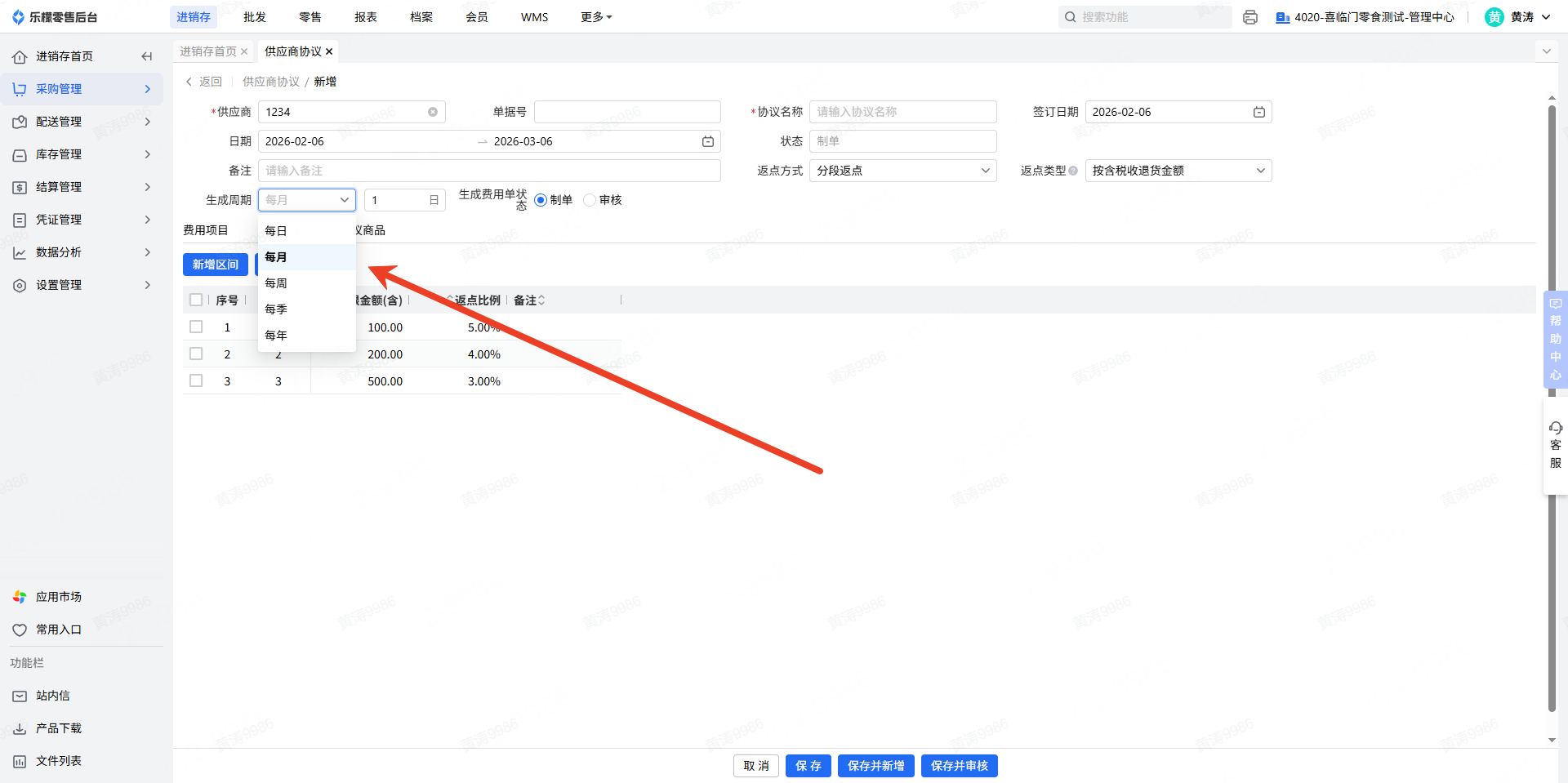Click the search magnifier icon
1568x783 pixels.
point(1071,17)
